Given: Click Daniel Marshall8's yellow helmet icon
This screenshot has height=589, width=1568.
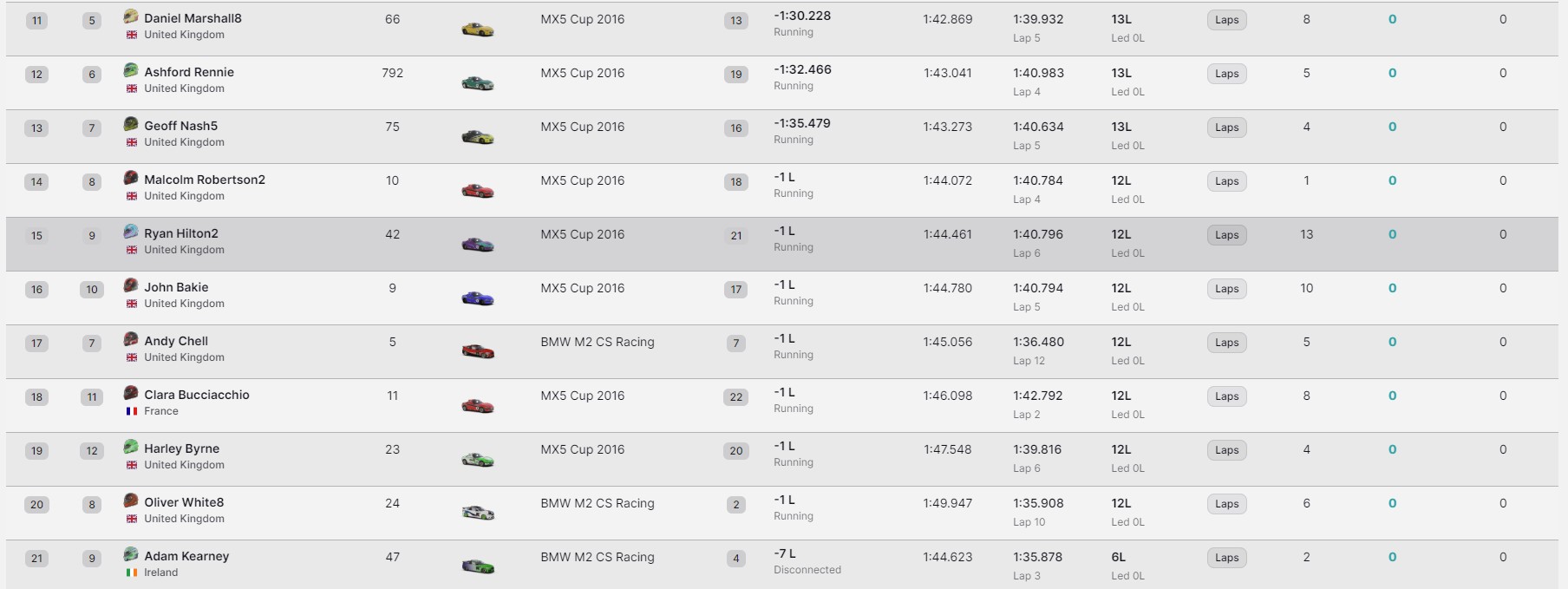Looking at the screenshot, I should click(131, 16).
